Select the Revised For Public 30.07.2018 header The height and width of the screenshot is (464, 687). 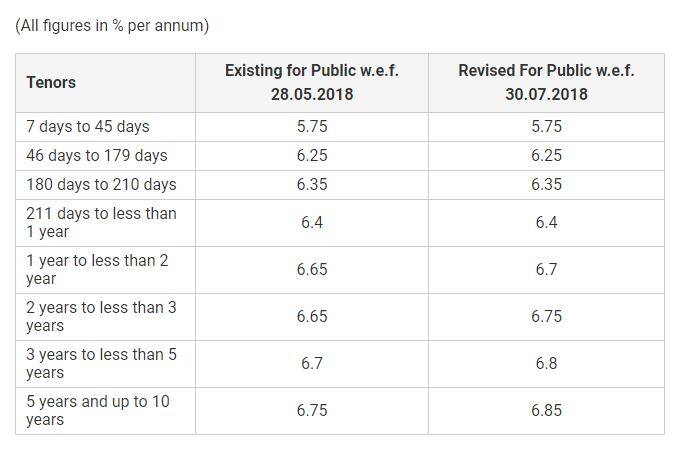[546, 82]
